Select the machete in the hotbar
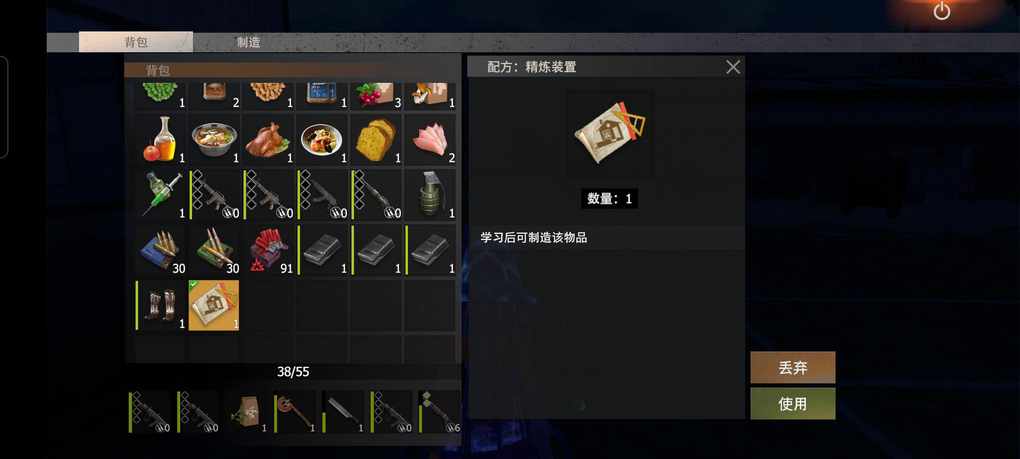 point(343,412)
